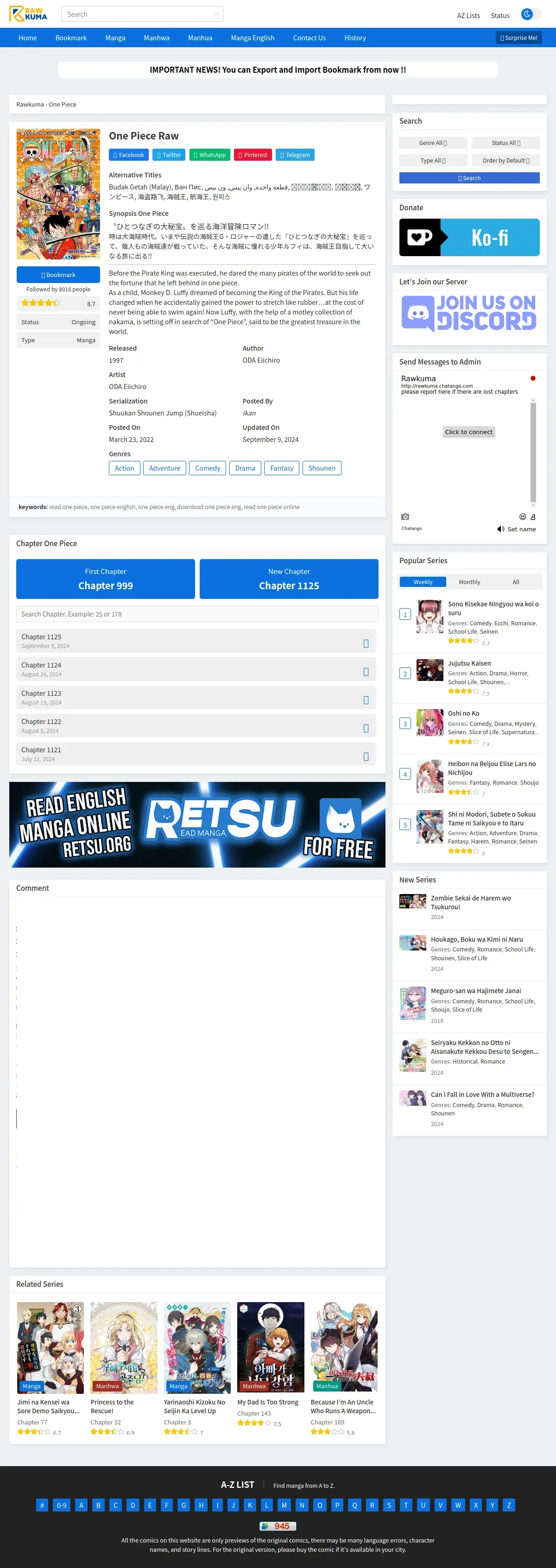
Task: Click the Search Chapter input field
Action: [197, 614]
